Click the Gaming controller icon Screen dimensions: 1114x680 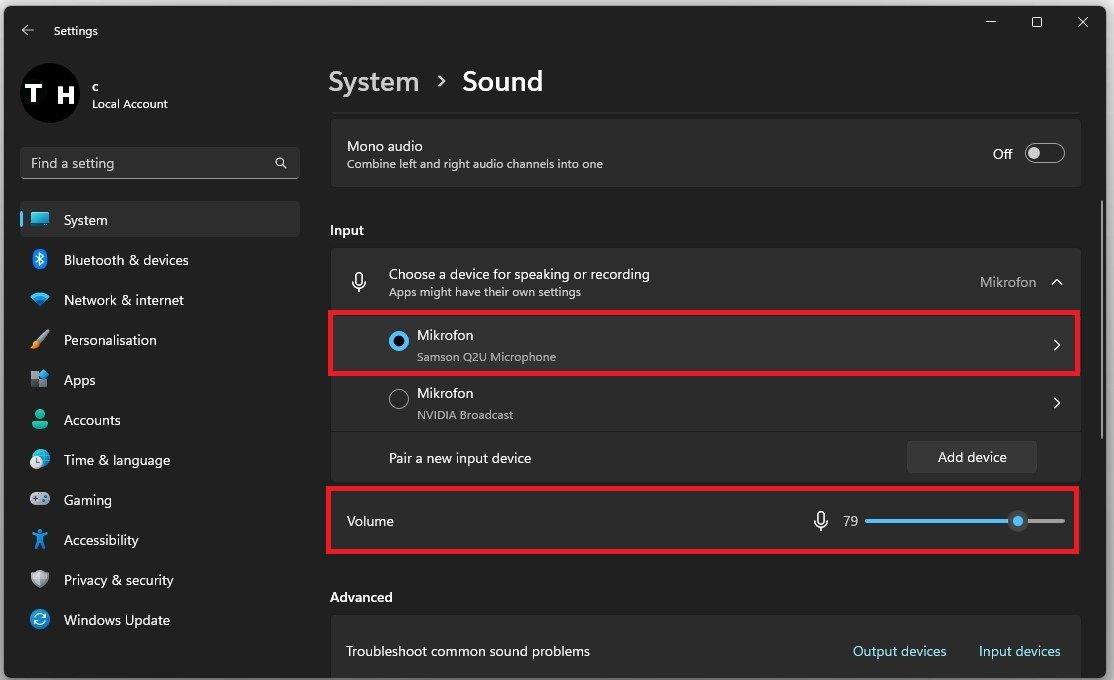click(x=40, y=500)
